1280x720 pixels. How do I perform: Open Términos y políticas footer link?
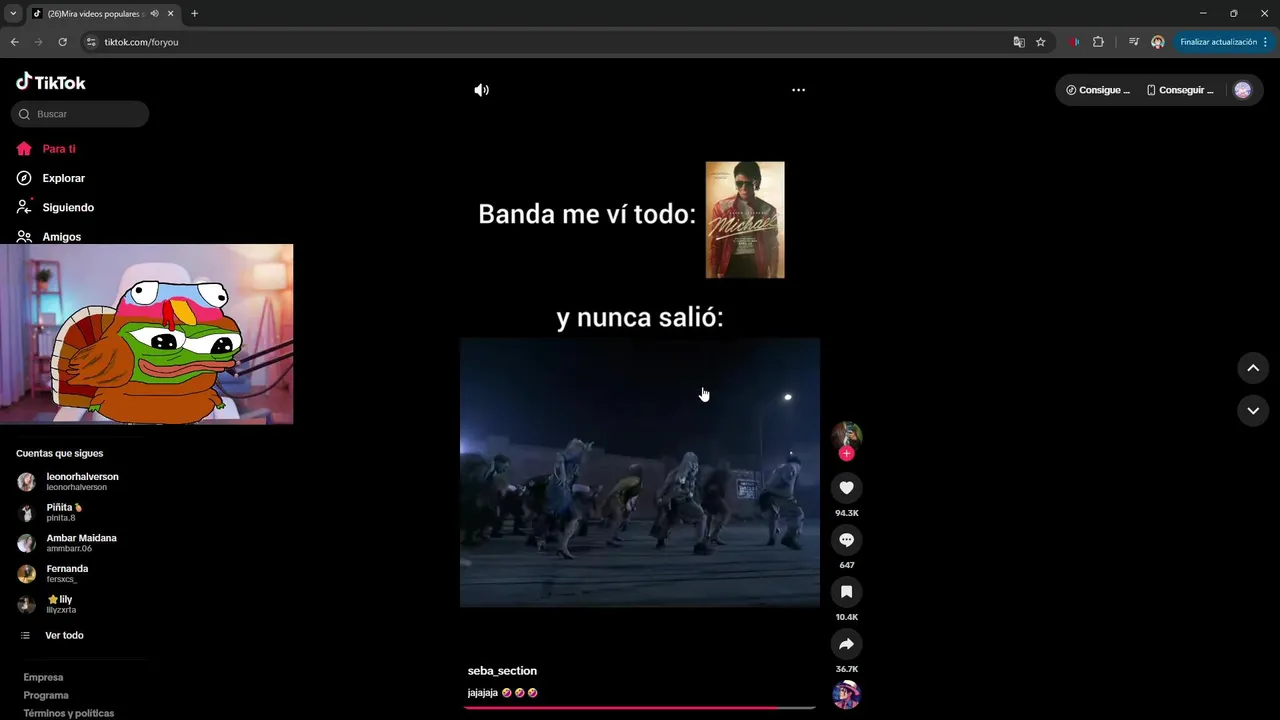coord(69,713)
